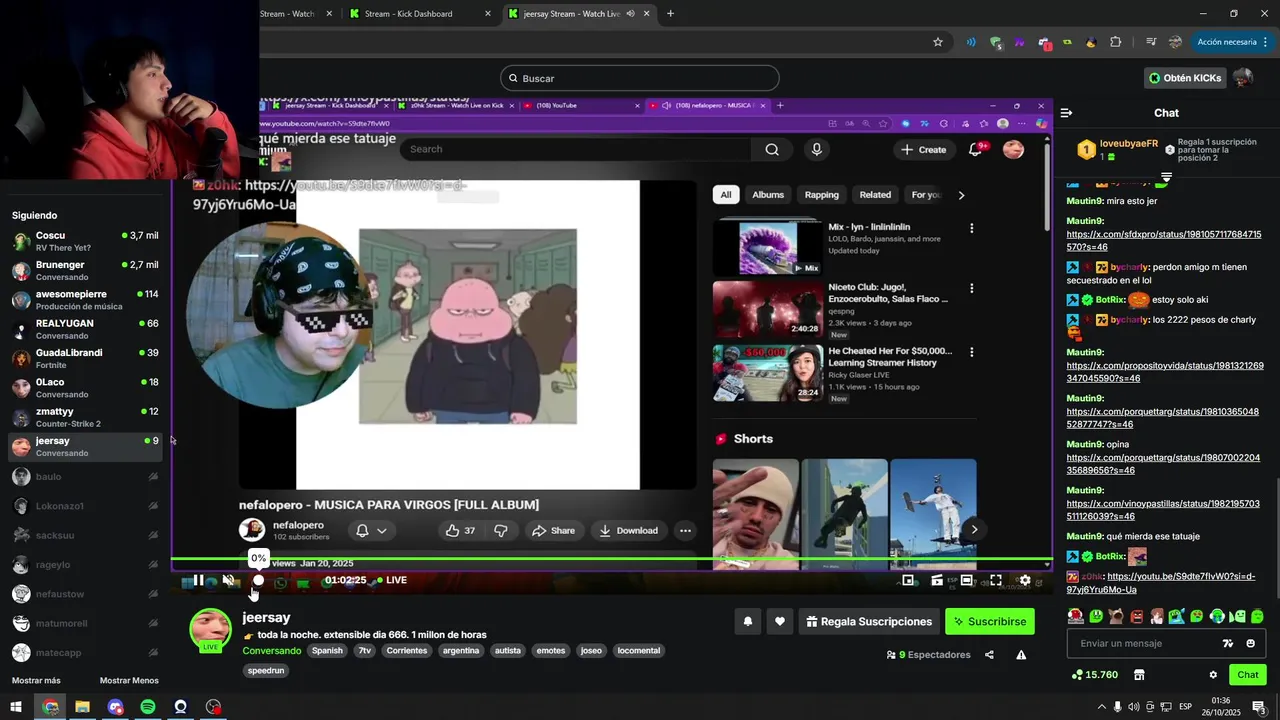The height and width of the screenshot is (720, 1280).
Task: Open the browser Extensions puzzle icon
Action: coord(1116,42)
